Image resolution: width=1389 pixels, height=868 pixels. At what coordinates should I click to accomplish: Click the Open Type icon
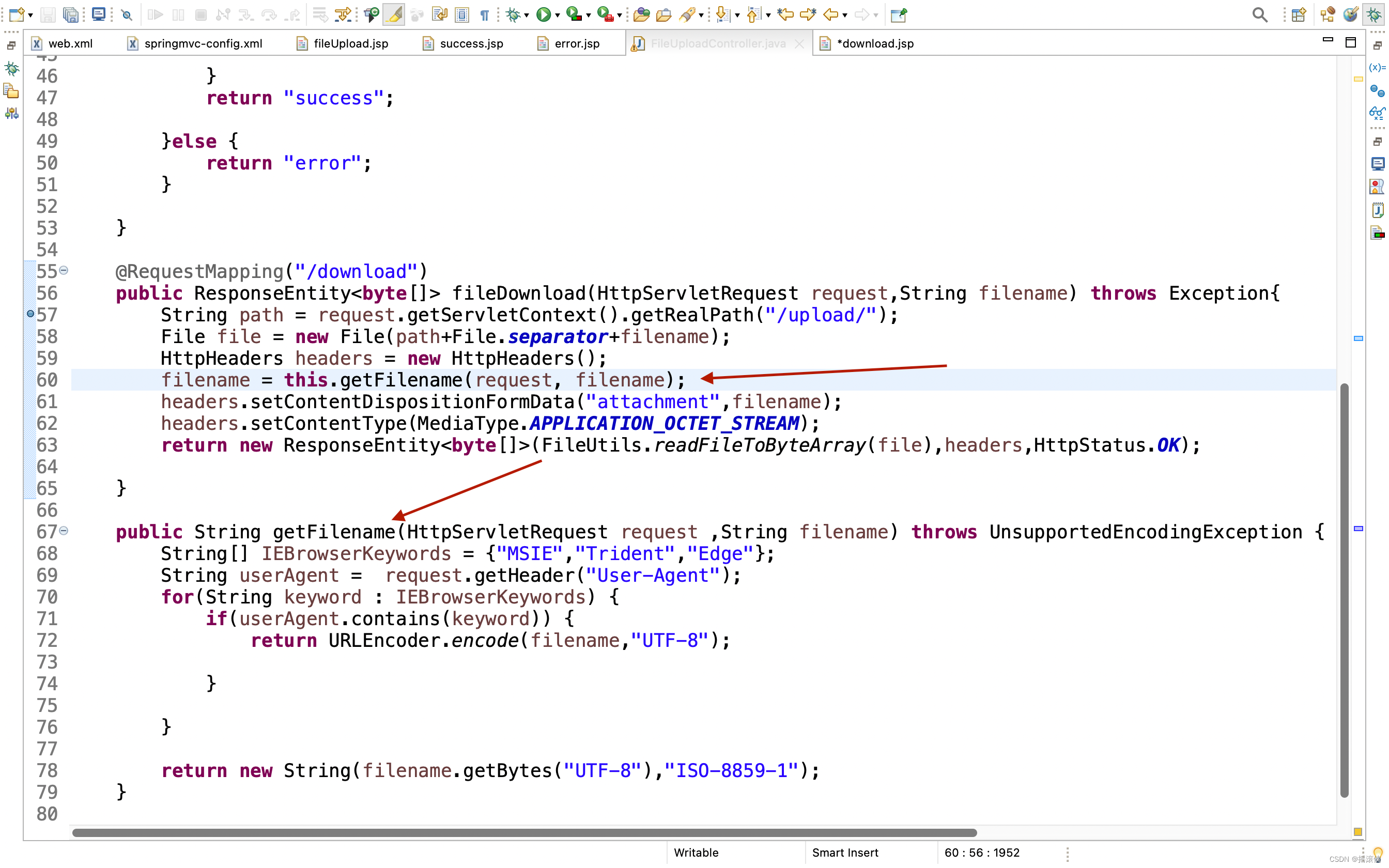coord(641,14)
